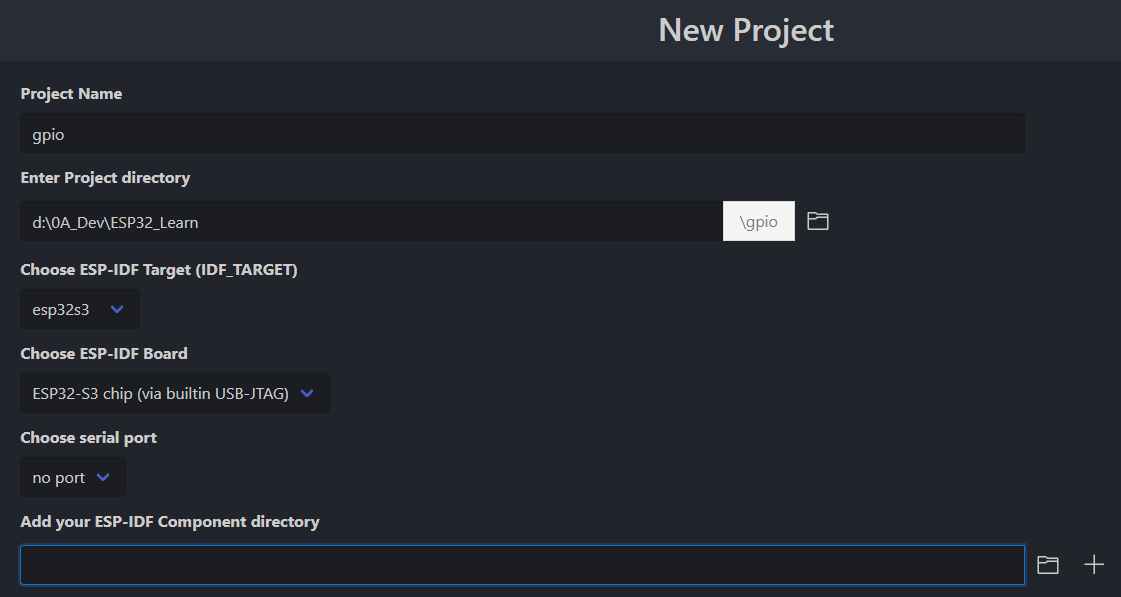The width and height of the screenshot is (1121, 597).
Task: Open folder picker for ESP-IDF component directory
Action: [x=1047, y=565]
